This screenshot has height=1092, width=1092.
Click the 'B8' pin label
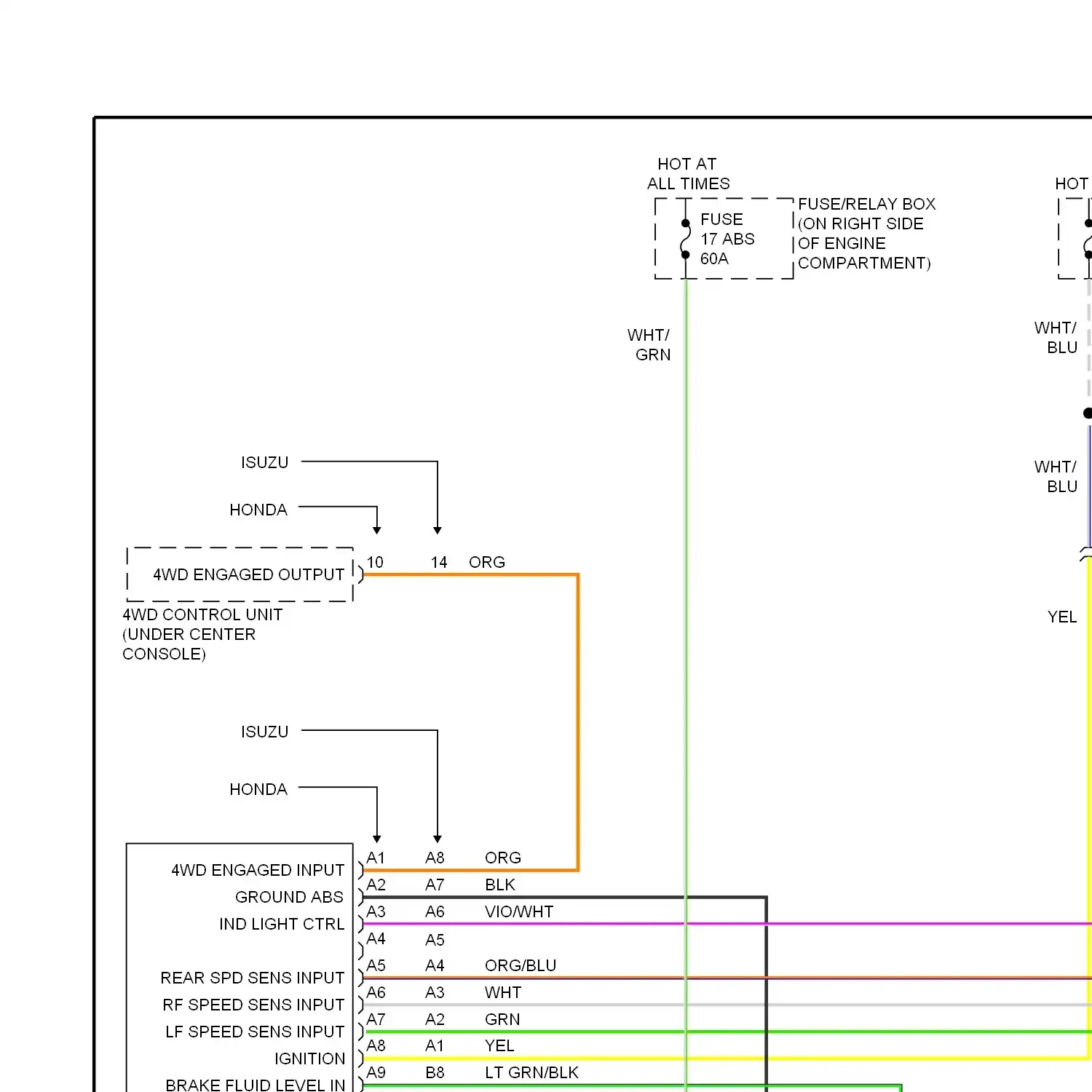point(435,1072)
